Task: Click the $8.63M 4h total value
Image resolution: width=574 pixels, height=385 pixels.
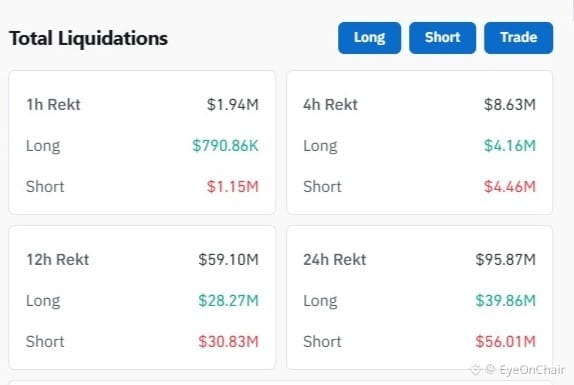Action: point(510,105)
